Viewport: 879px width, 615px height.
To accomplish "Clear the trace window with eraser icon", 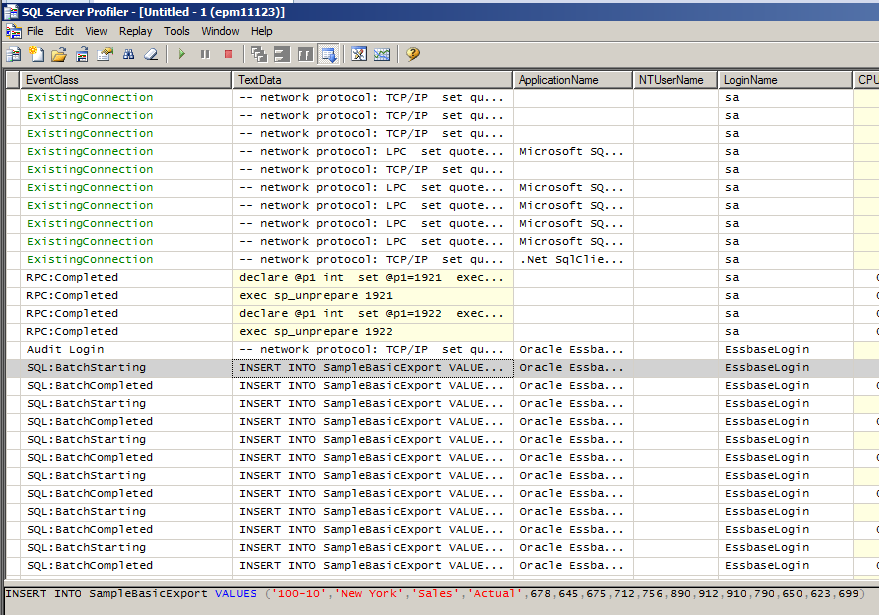I will [x=151, y=54].
